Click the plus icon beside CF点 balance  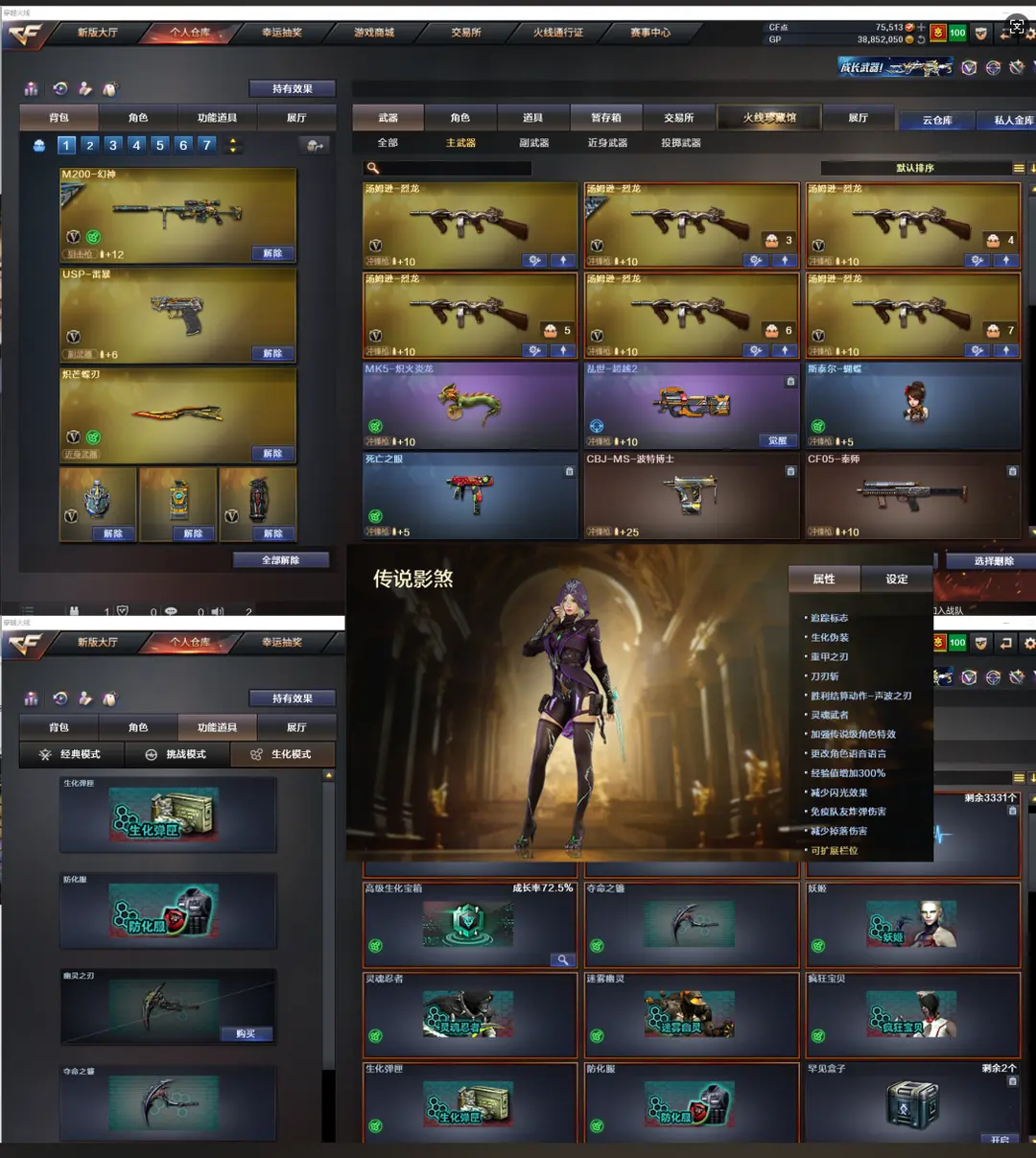click(922, 28)
